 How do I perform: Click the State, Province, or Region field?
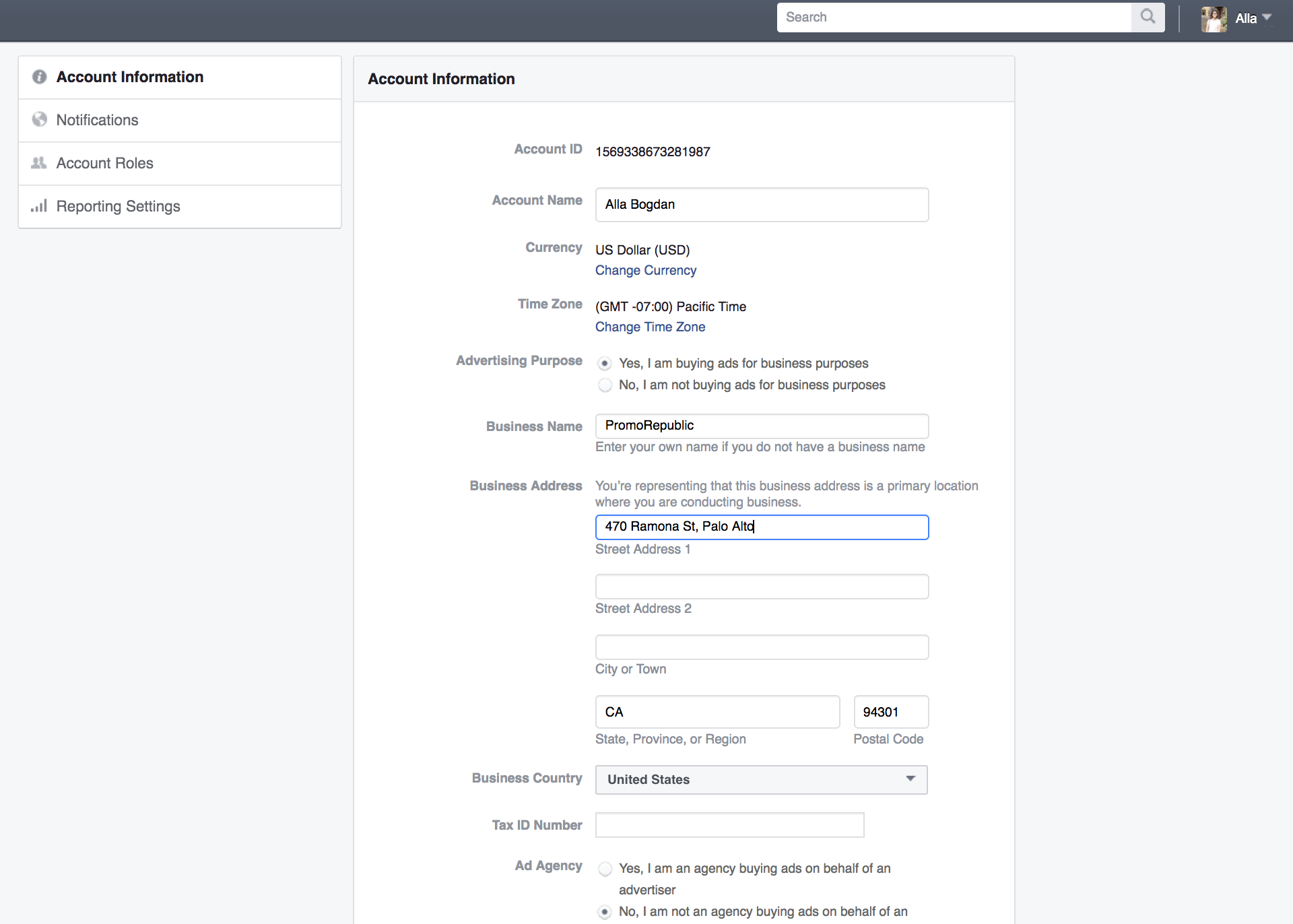pyautogui.click(x=717, y=712)
